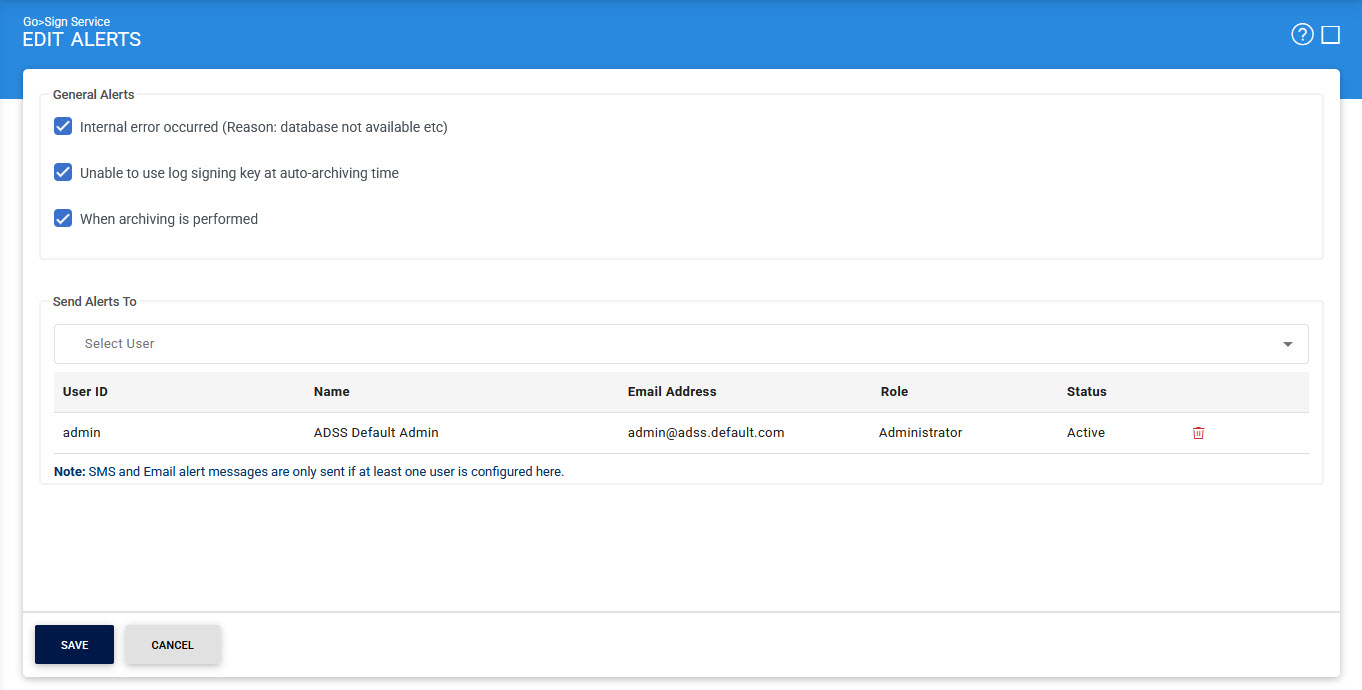This screenshot has width=1362, height=690.
Task: Click the ADSS Default Admin name cell
Action: (x=376, y=433)
